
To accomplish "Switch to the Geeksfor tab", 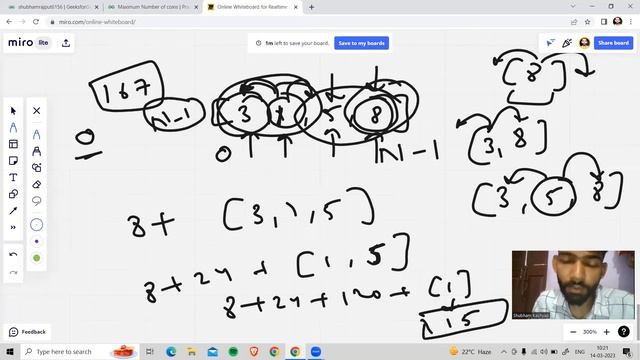I will point(53,7).
